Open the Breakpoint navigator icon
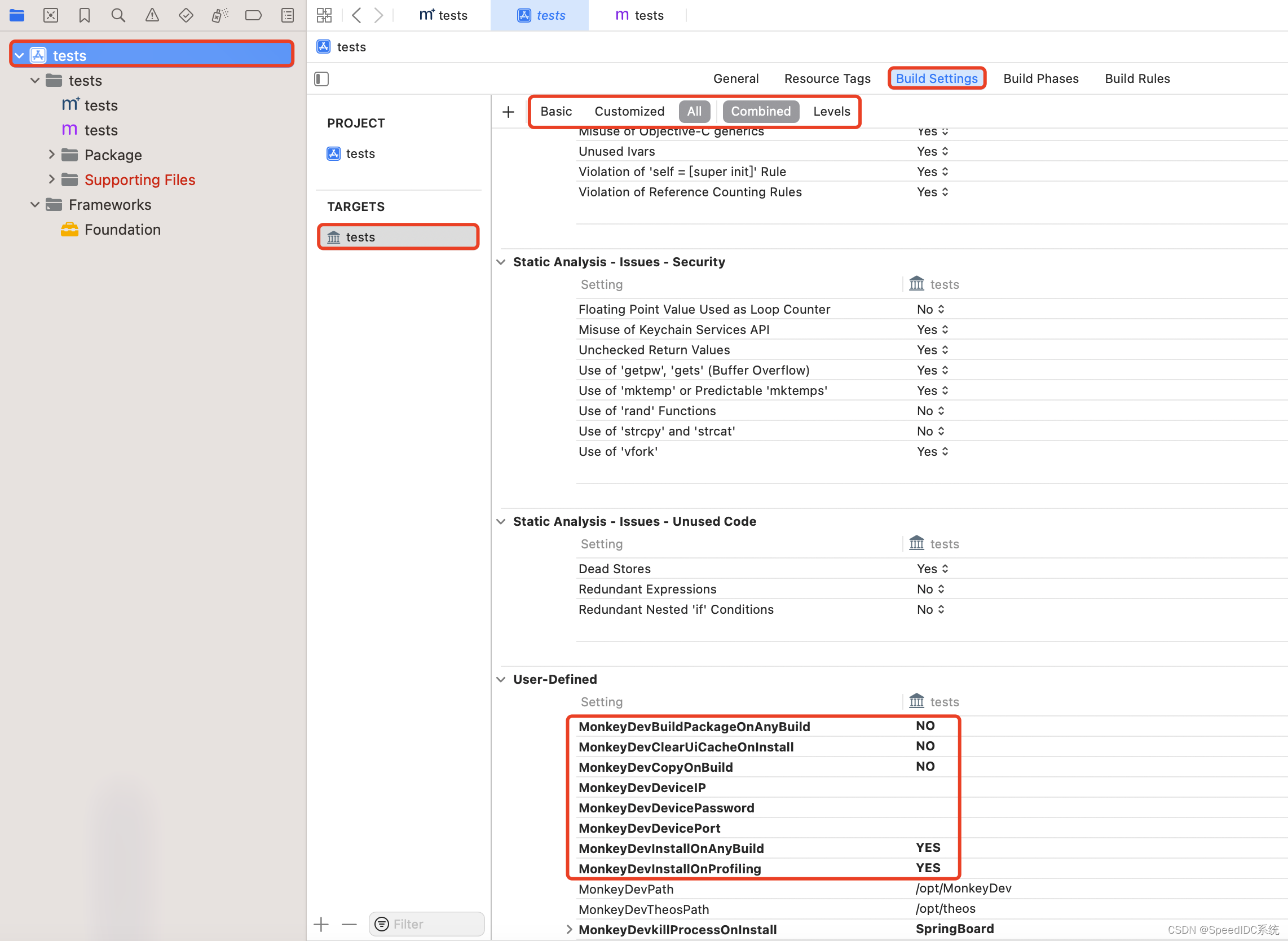Viewport: 1288px width, 941px height. (x=253, y=15)
